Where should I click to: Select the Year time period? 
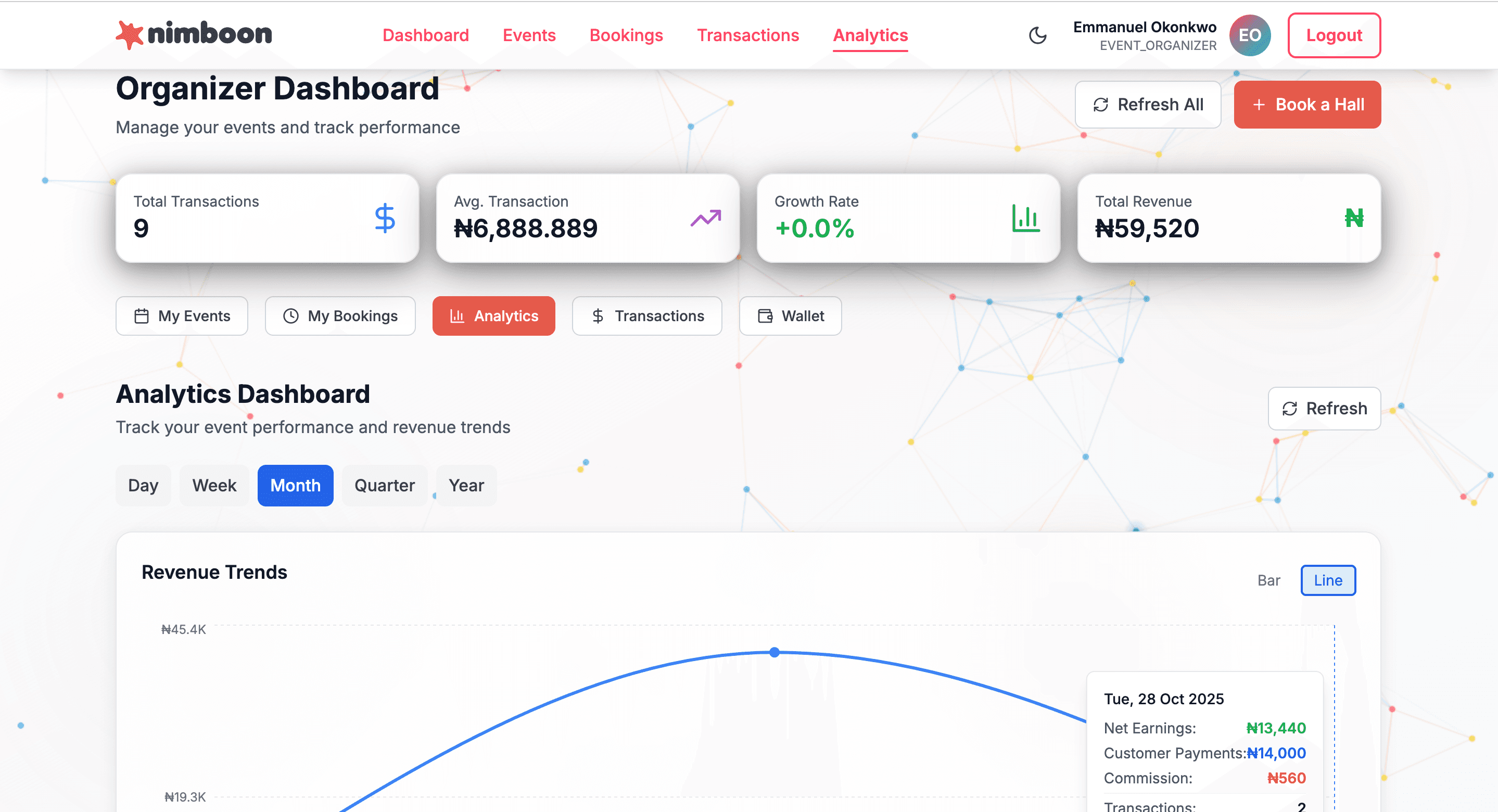[x=466, y=485]
